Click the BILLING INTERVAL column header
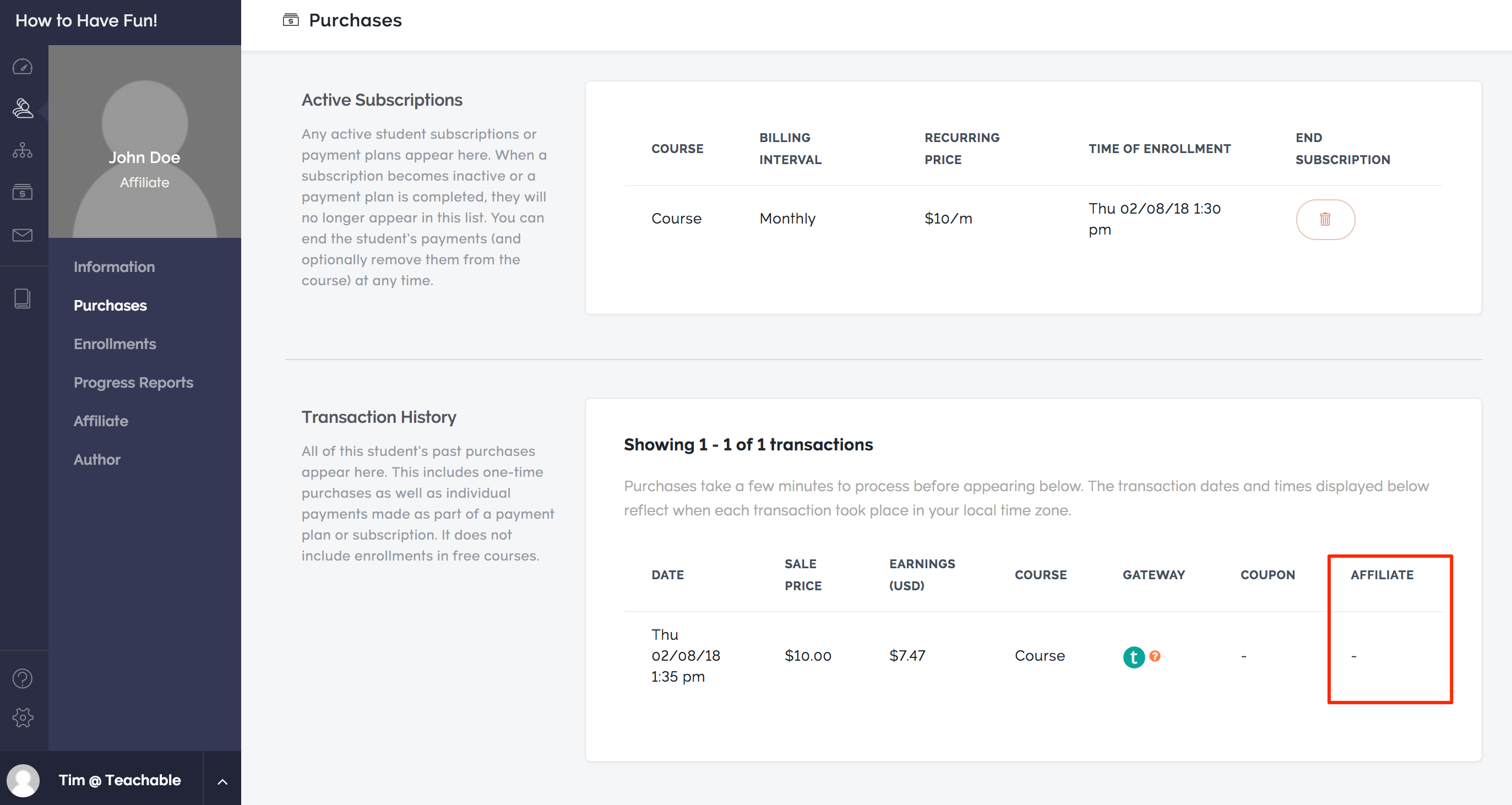 [x=790, y=149]
